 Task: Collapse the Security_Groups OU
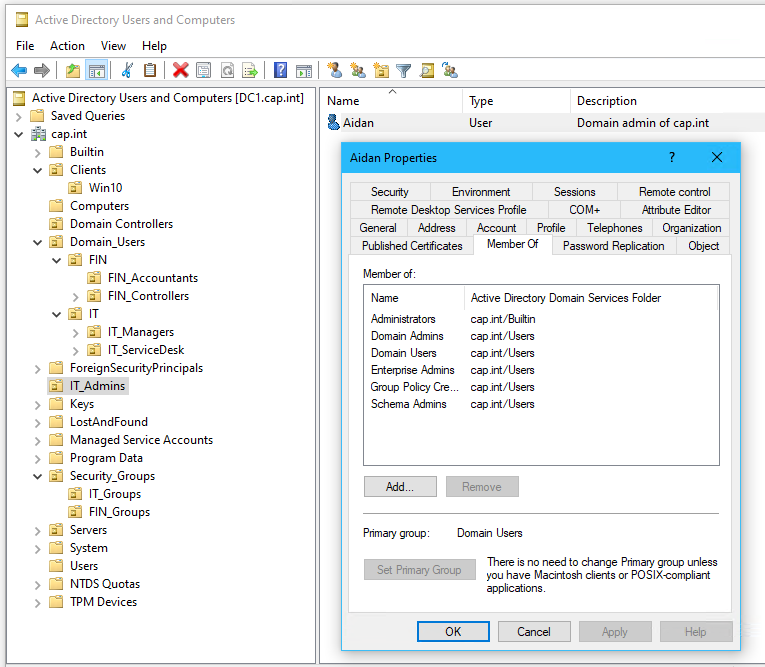tap(38, 476)
